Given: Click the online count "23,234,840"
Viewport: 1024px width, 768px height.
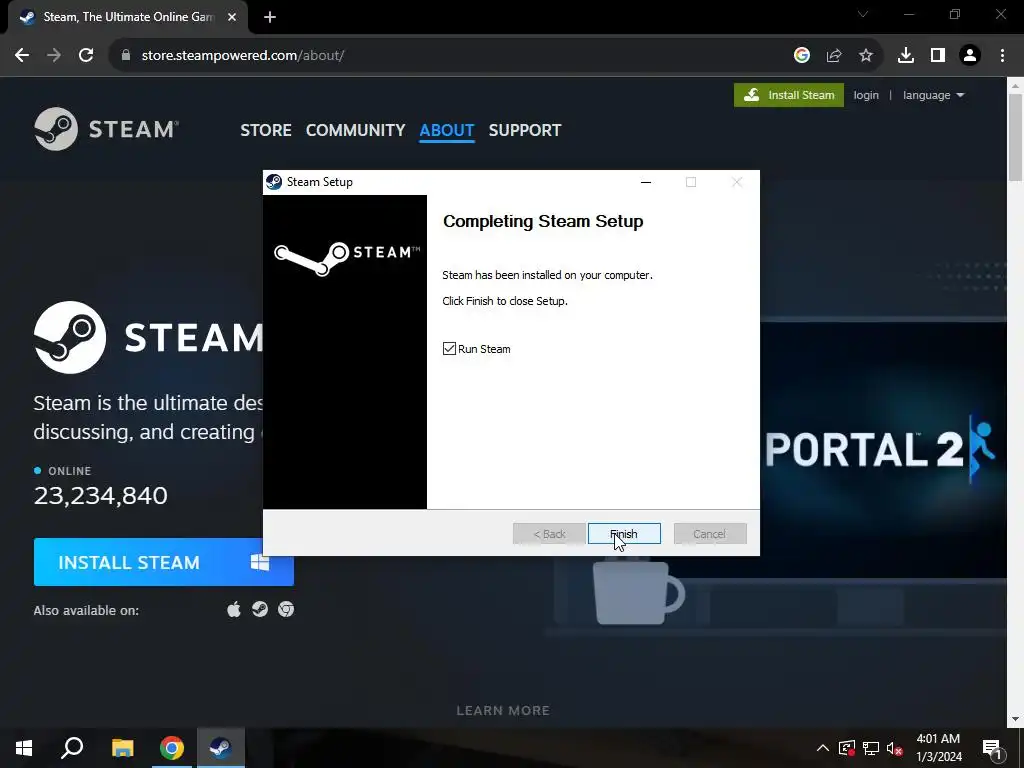Looking at the screenshot, I should [101, 496].
